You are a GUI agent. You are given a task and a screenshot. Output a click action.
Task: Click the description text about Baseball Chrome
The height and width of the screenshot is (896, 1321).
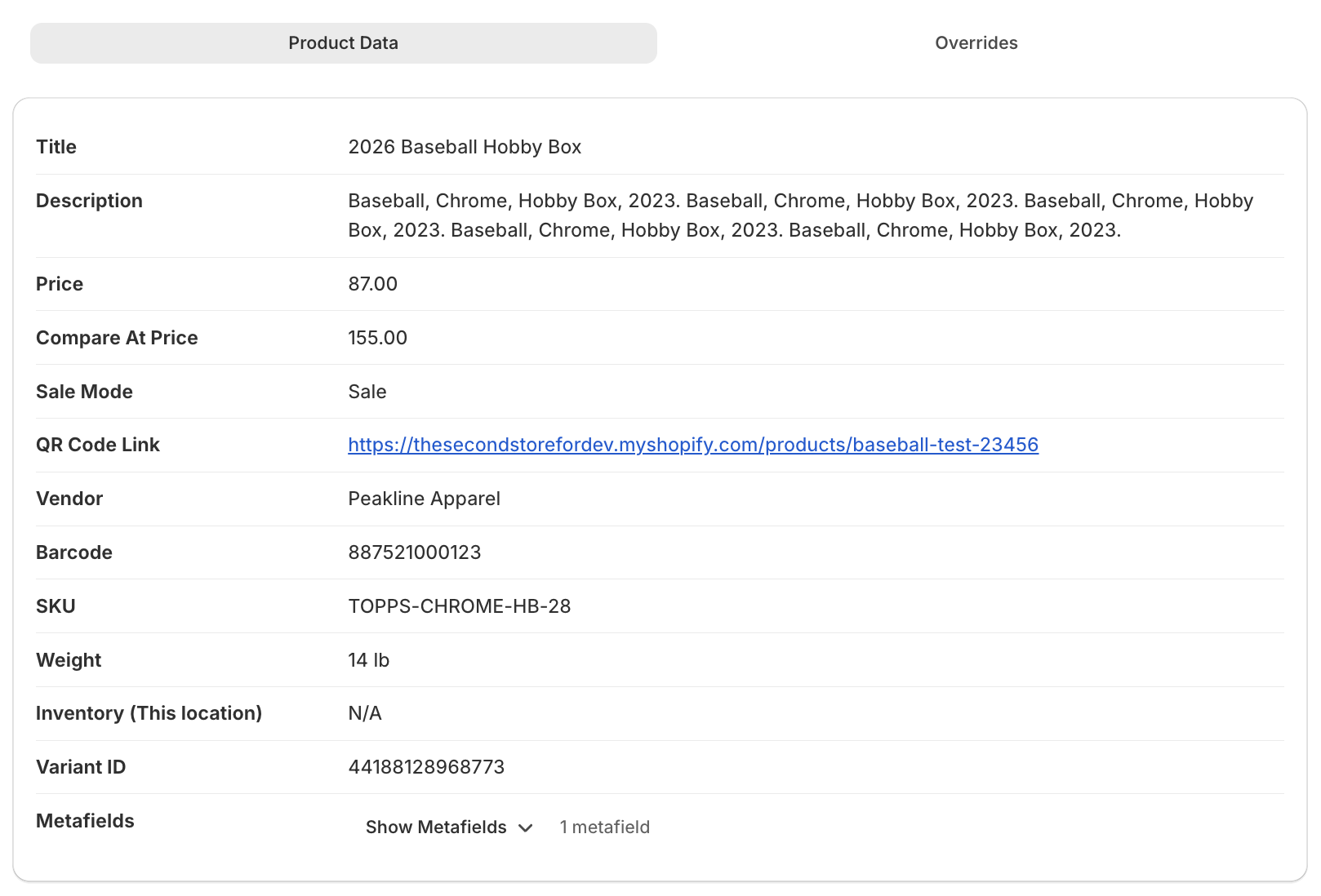pos(800,215)
